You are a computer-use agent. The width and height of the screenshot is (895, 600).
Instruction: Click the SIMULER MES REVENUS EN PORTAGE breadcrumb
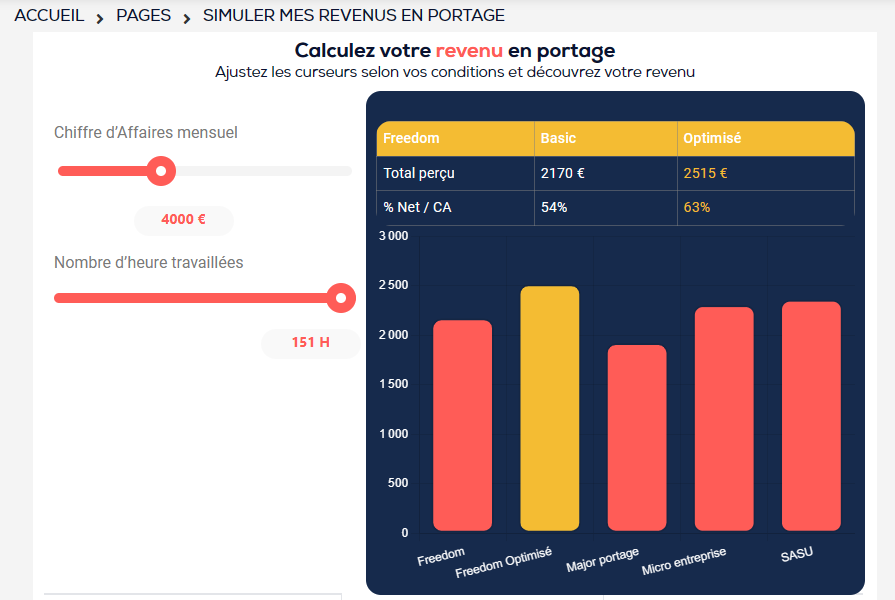point(354,15)
